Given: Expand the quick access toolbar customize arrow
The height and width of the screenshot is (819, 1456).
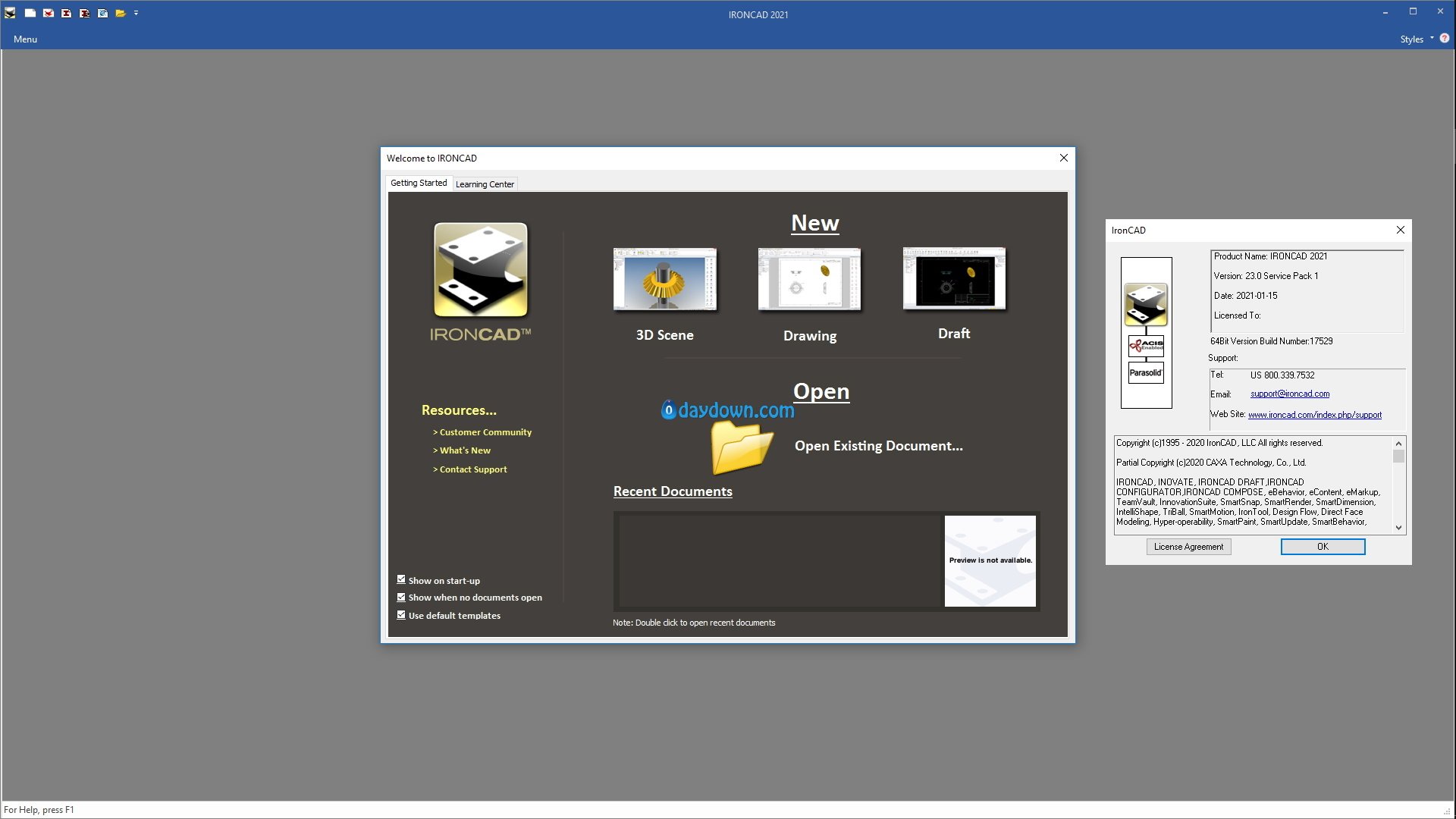Looking at the screenshot, I should pyautogui.click(x=136, y=13).
